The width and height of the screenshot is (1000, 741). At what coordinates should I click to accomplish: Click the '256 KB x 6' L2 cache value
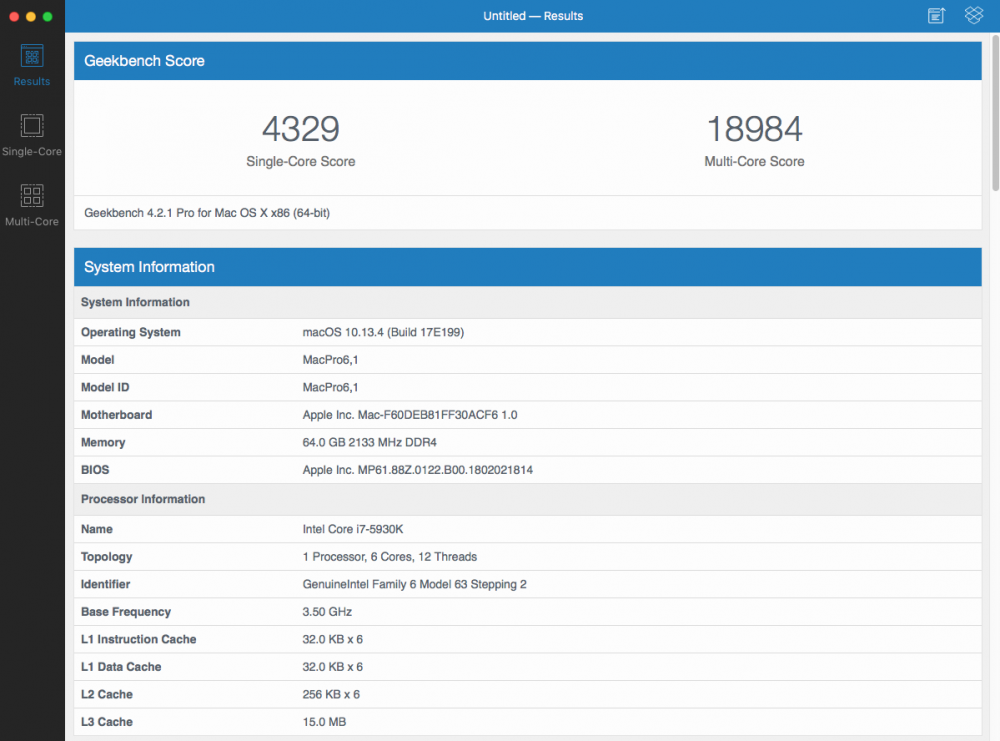coord(331,694)
